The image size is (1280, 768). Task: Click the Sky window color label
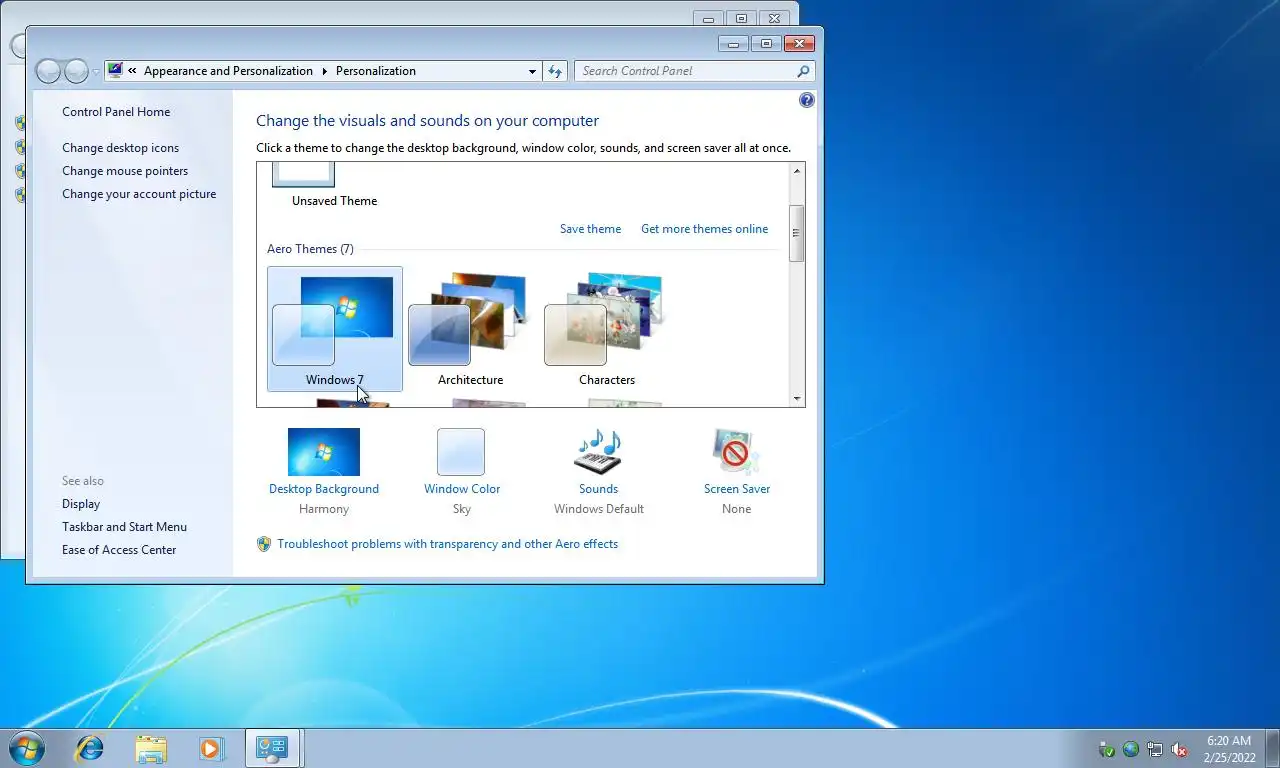pyautogui.click(x=461, y=509)
